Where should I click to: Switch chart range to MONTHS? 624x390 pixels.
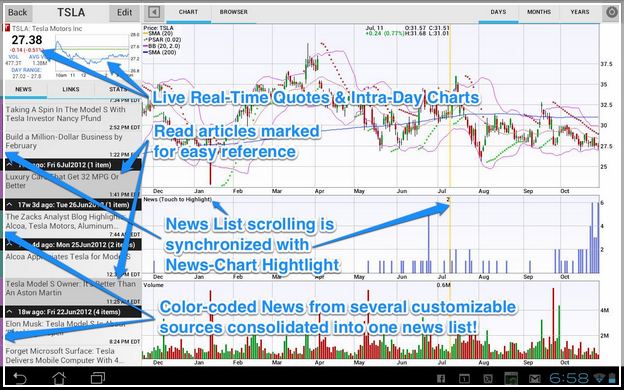[x=539, y=12]
